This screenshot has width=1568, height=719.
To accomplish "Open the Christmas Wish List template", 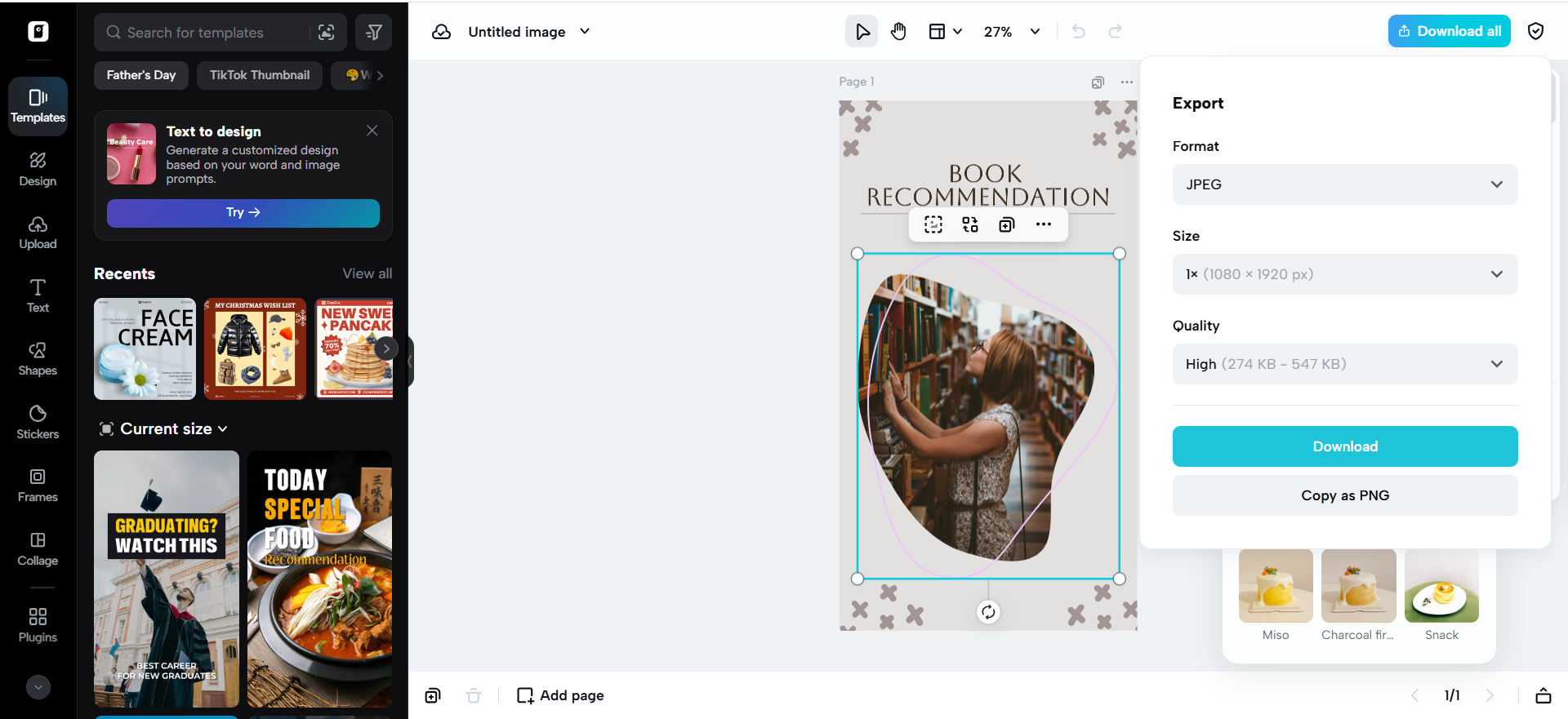I will point(256,348).
